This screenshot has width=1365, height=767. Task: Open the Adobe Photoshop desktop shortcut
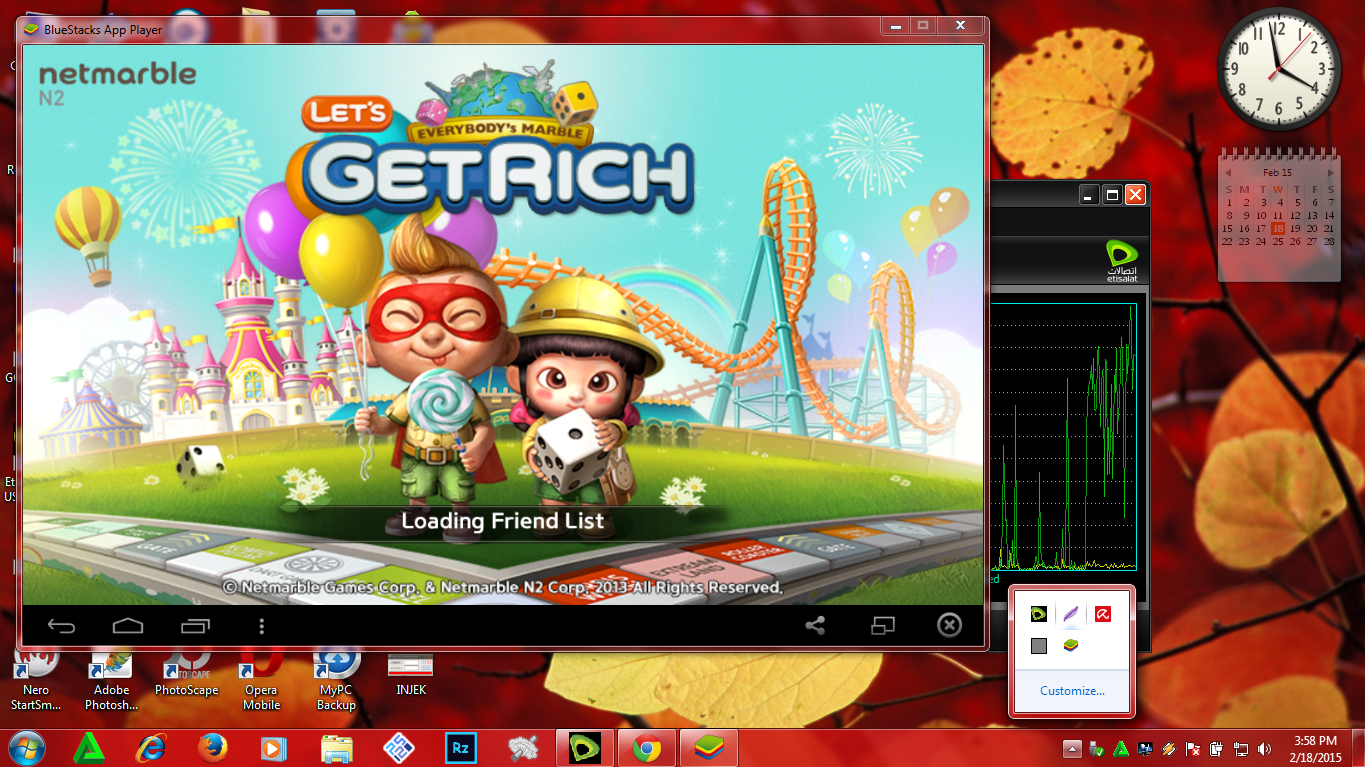(112, 680)
